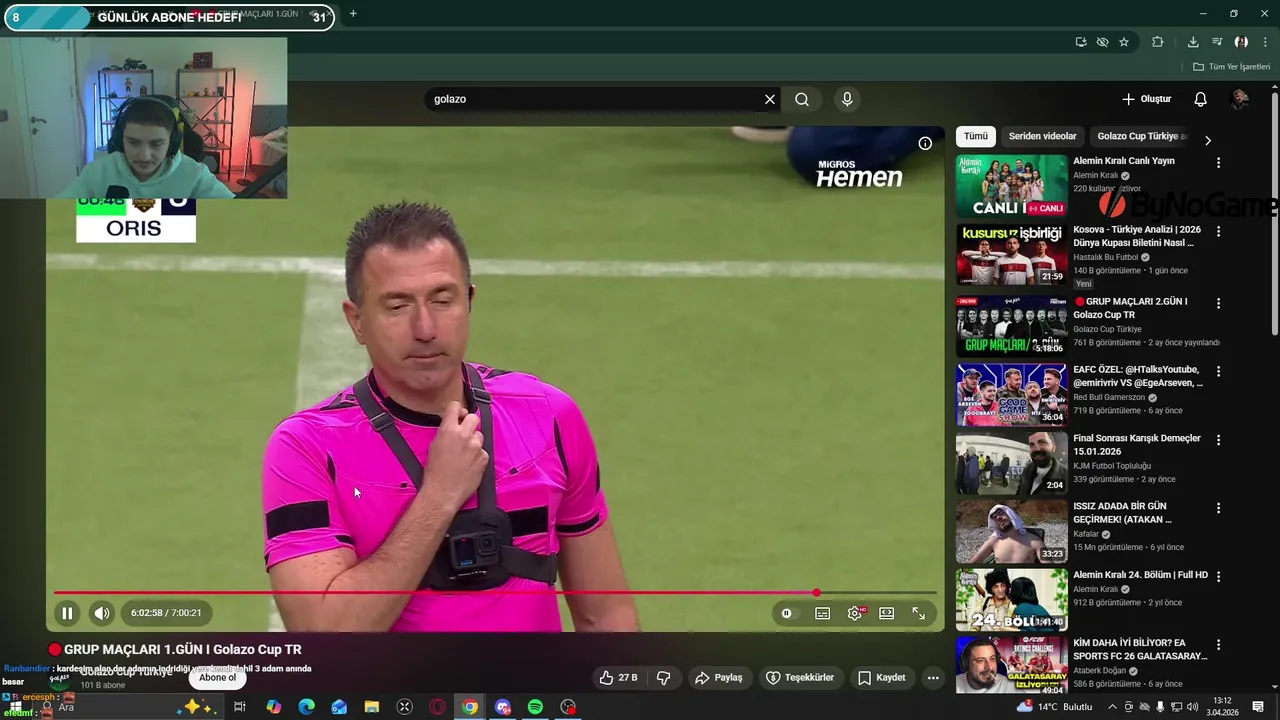
Task: Subscribe with Abone ol button
Action: click(x=217, y=677)
